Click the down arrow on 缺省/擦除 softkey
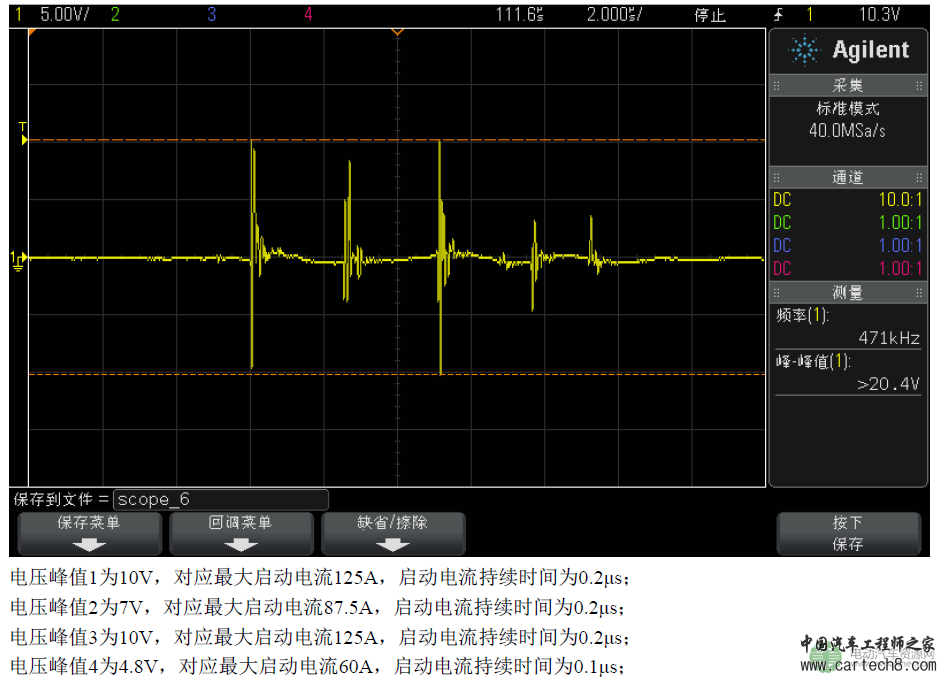The height and width of the screenshot is (681, 946). pos(392,544)
